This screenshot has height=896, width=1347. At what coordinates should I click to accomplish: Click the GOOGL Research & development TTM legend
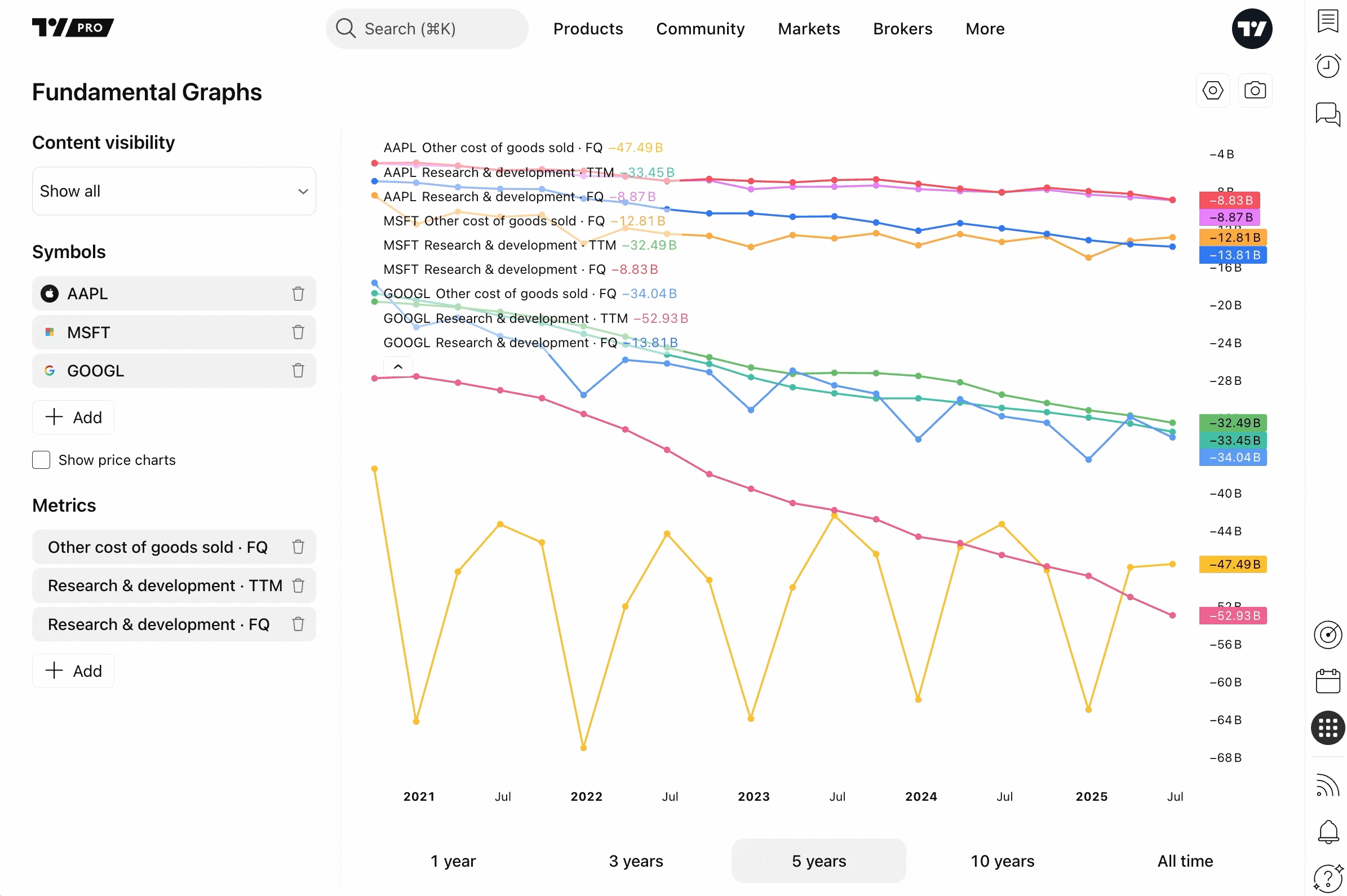(535, 318)
